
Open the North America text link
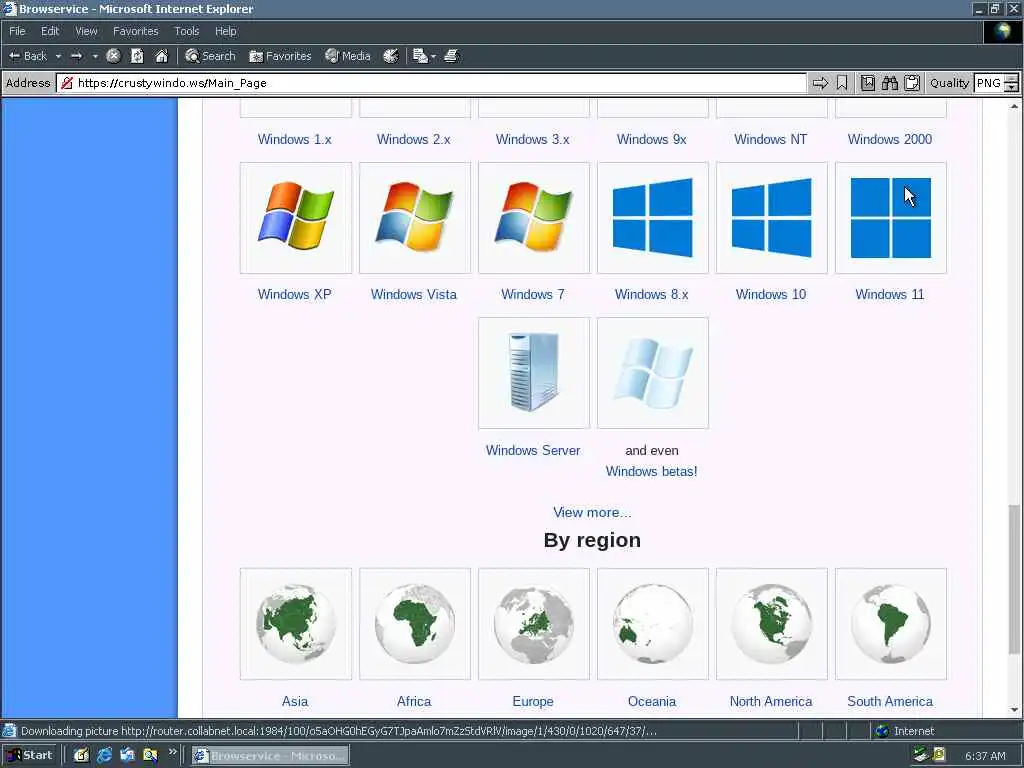click(x=771, y=701)
